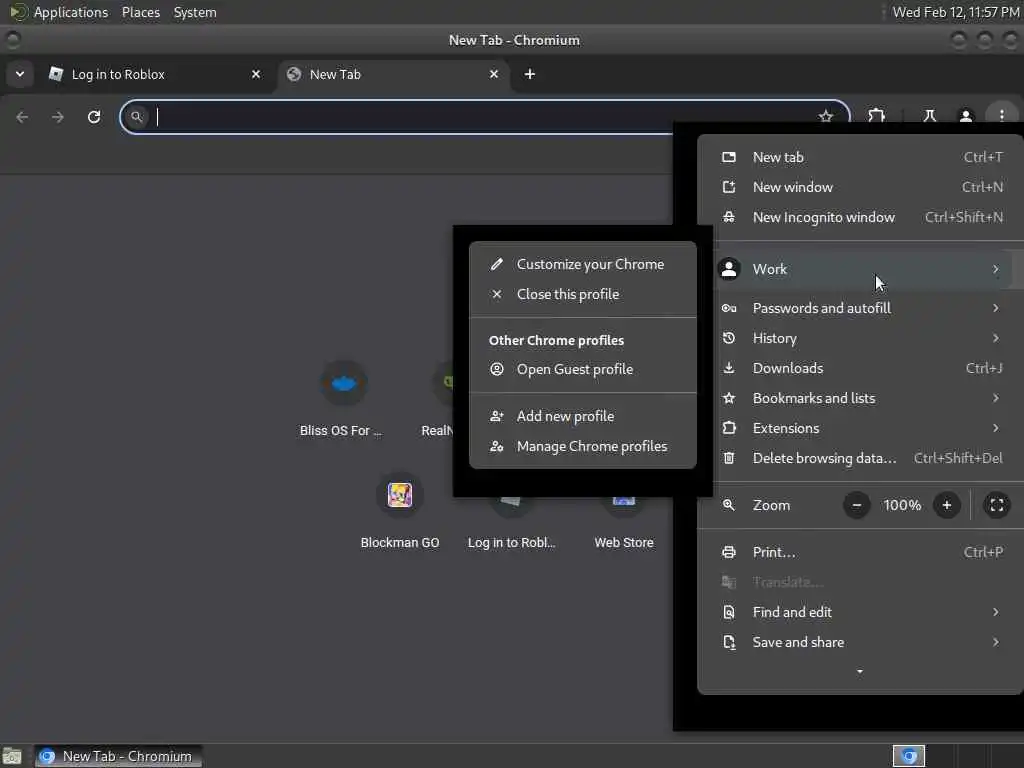Open the Log in to Robl... shortcut
This screenshot has width=1024, height=768.
click(x=511, y=522)
